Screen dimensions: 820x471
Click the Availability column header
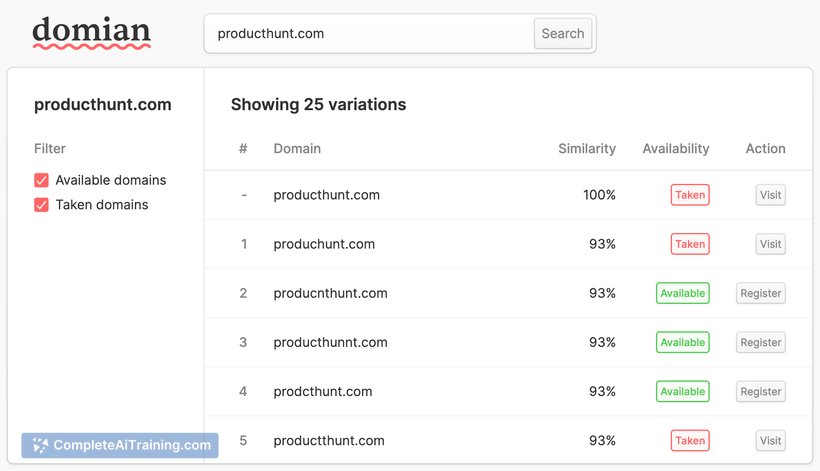676,149
